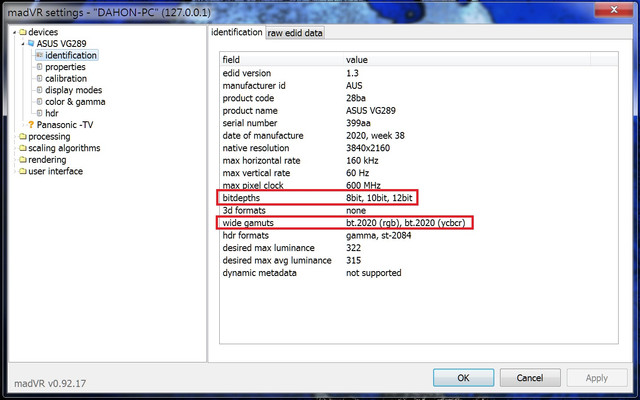Select the manufacturer id row
The image size is (640, 400).
[x=419, y=86]
